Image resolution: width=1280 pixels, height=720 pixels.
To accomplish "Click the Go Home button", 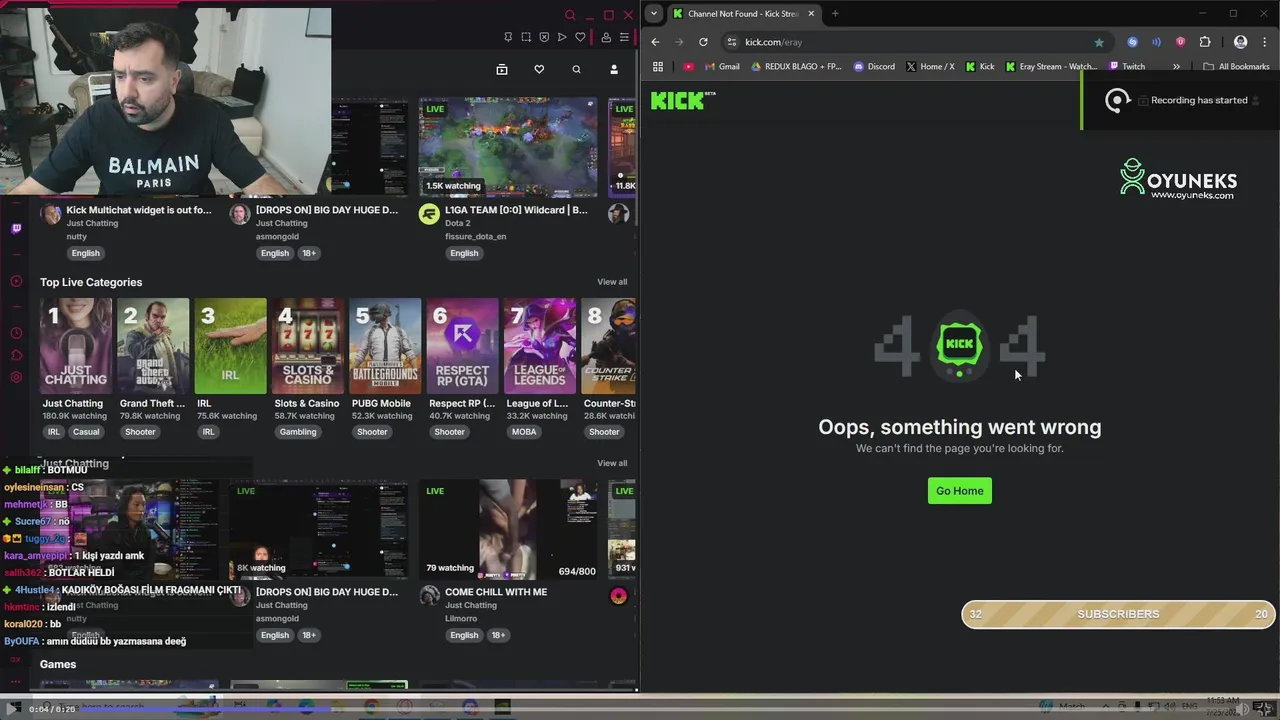I will coord(960,491).
